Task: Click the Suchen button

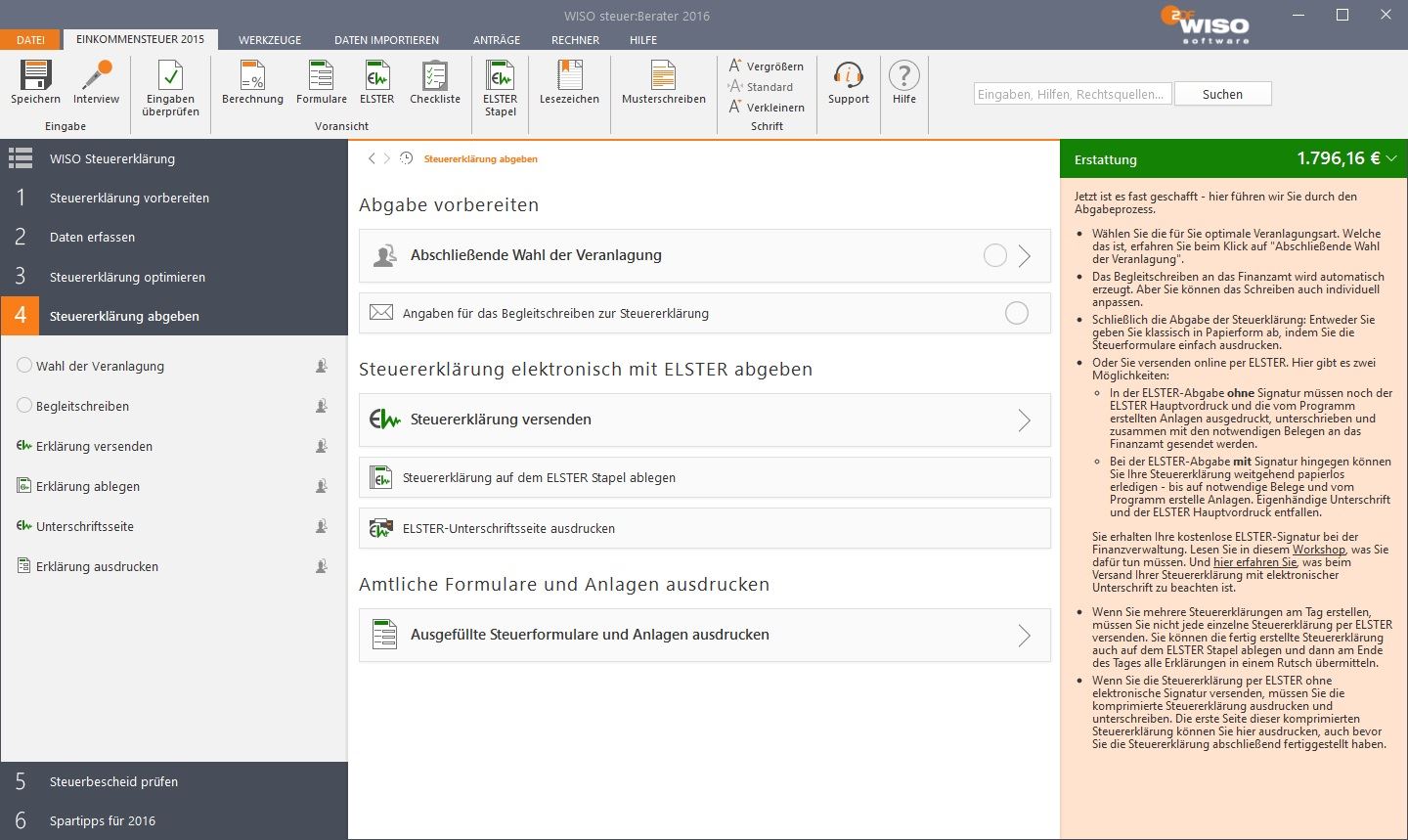Action: coord(1222,94)
